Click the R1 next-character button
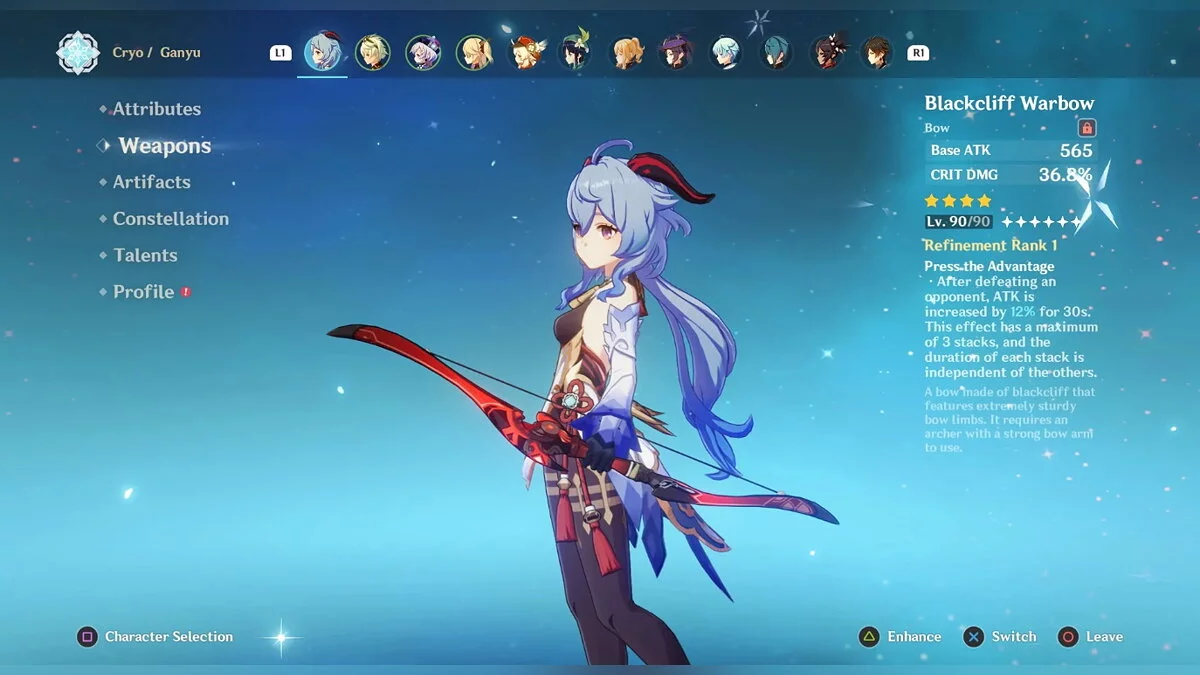This screenshot has height=675, width=1200. click(918, 53)
